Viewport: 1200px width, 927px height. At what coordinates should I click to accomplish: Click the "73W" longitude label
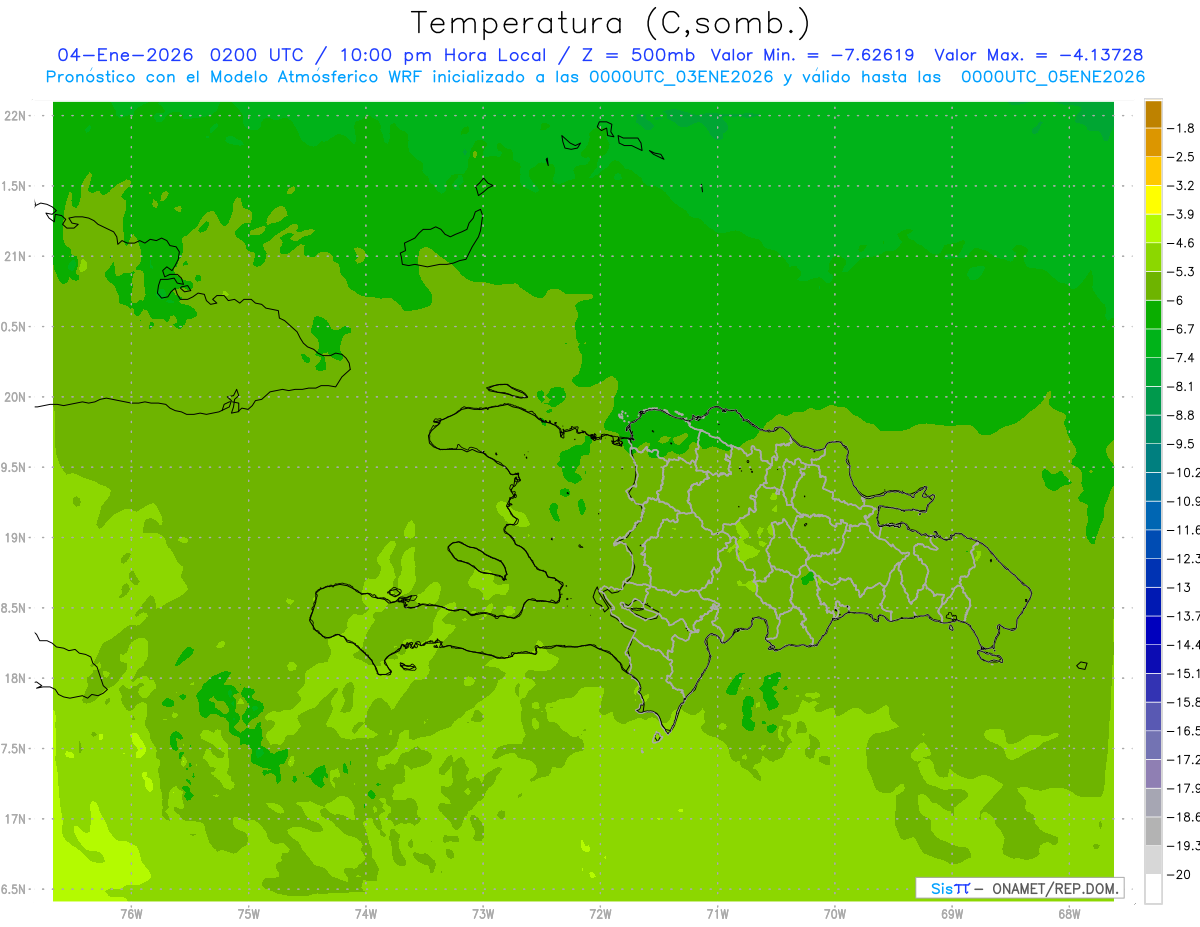pos(483,914)
